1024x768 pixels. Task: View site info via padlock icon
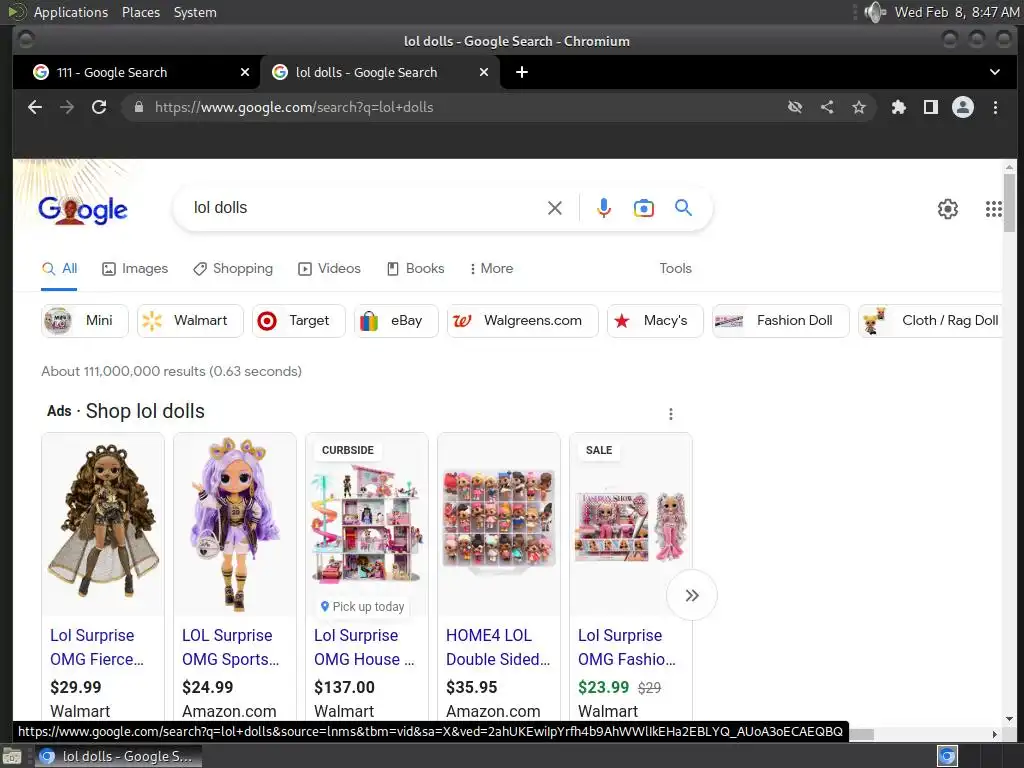point(138,107)
